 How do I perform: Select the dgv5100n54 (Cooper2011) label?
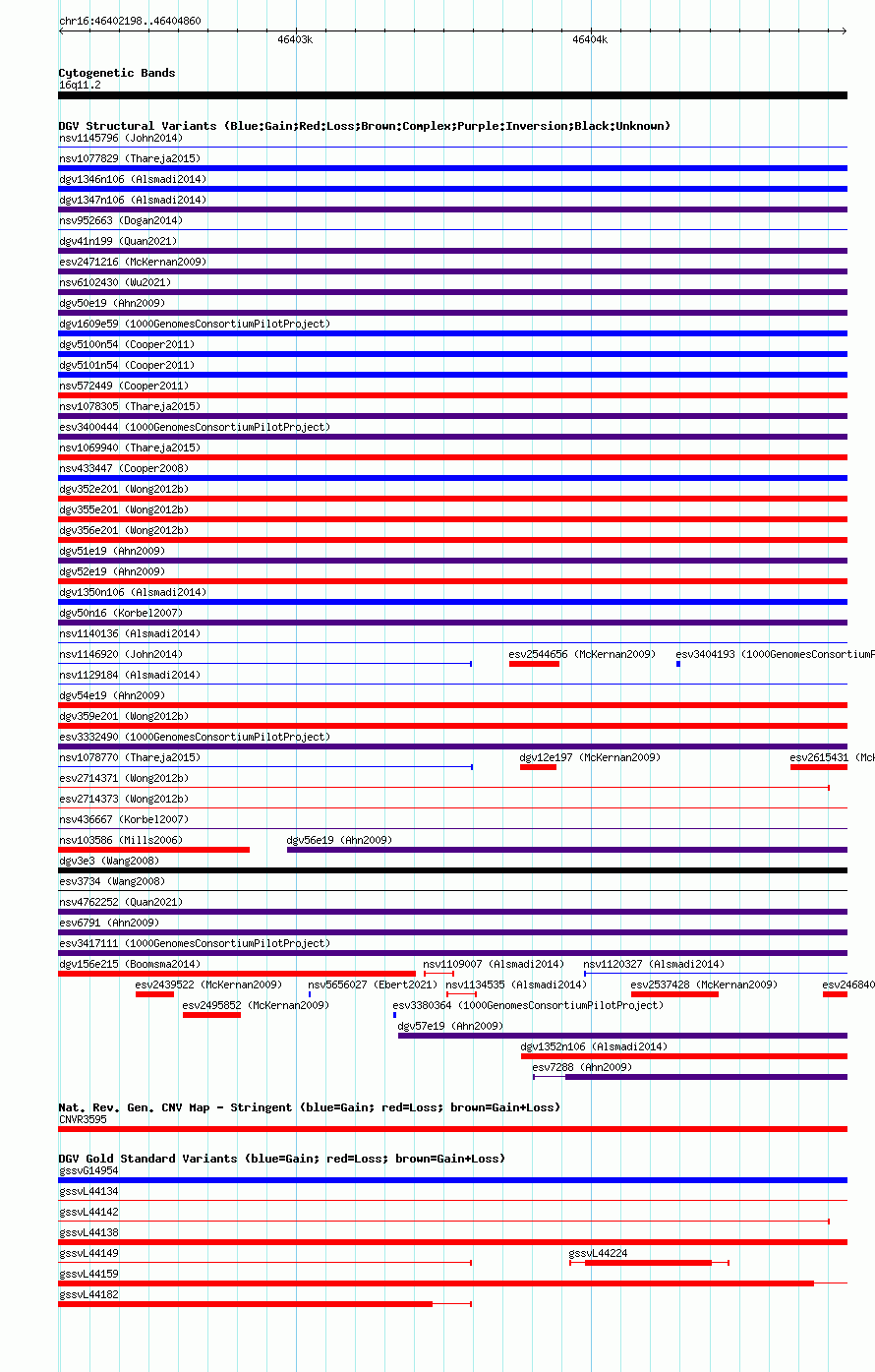click(127, 344)
